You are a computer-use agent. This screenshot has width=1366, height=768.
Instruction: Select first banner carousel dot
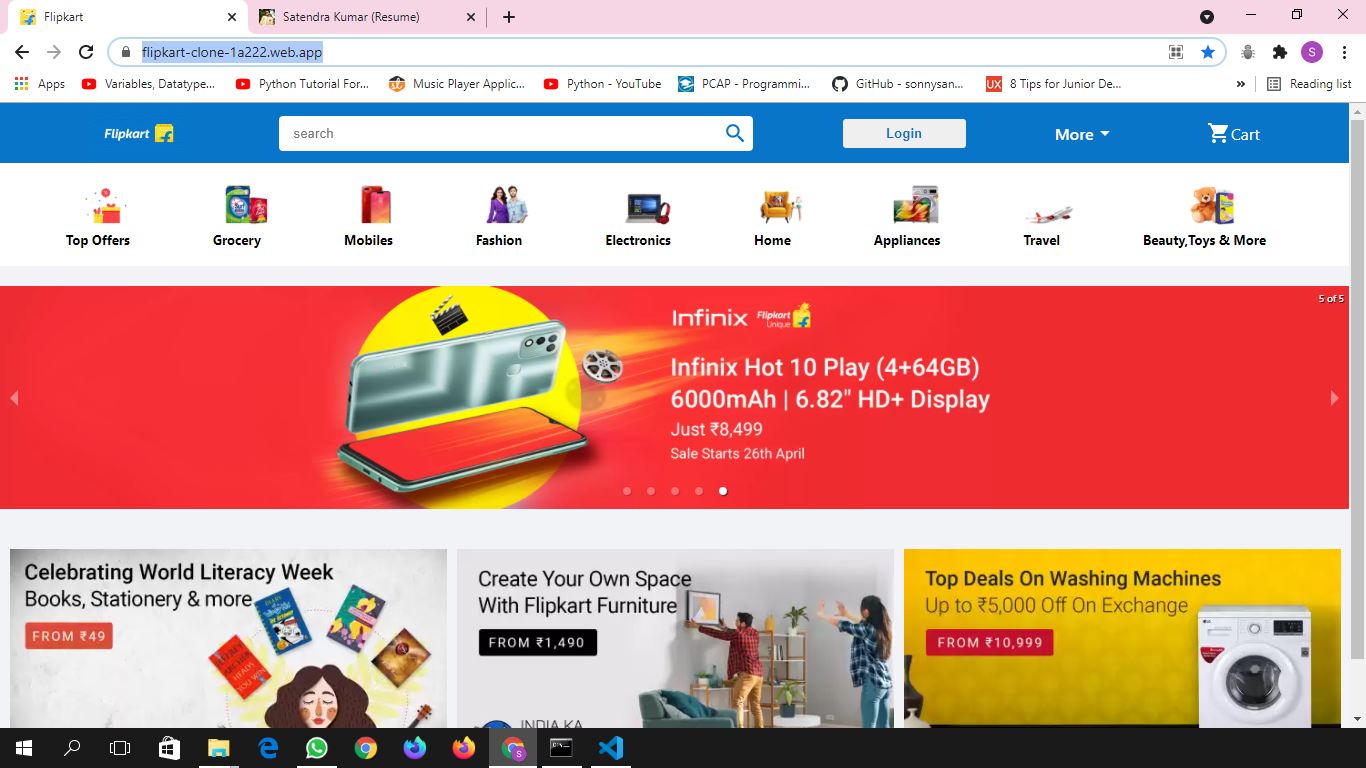point(627,491)
